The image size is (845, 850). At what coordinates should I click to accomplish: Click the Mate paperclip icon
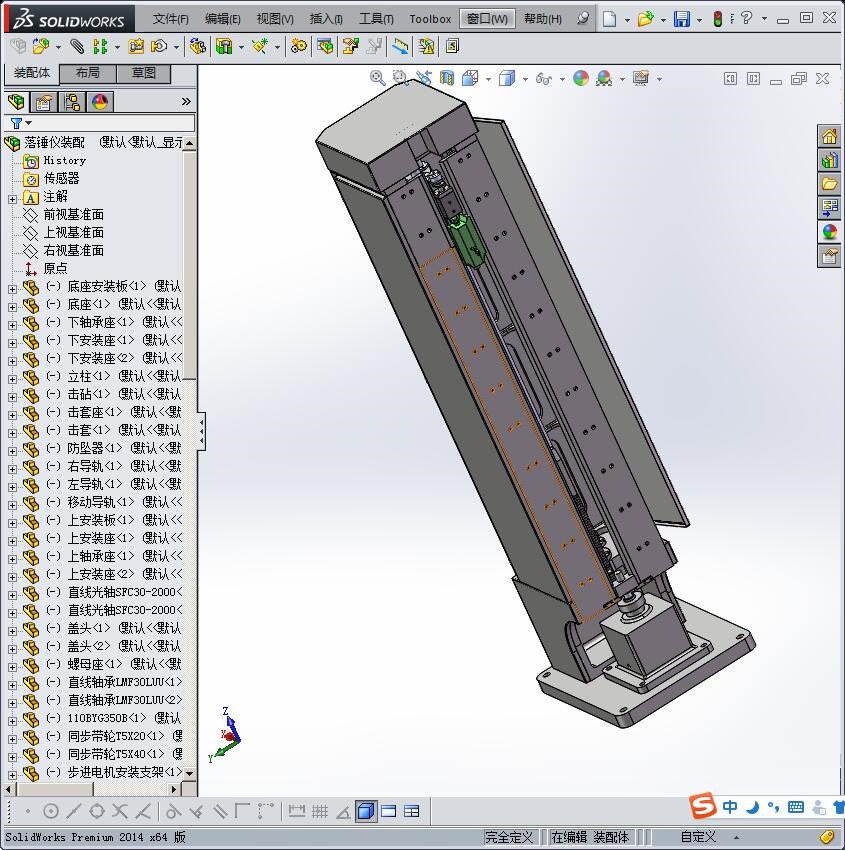coord(77,47)
